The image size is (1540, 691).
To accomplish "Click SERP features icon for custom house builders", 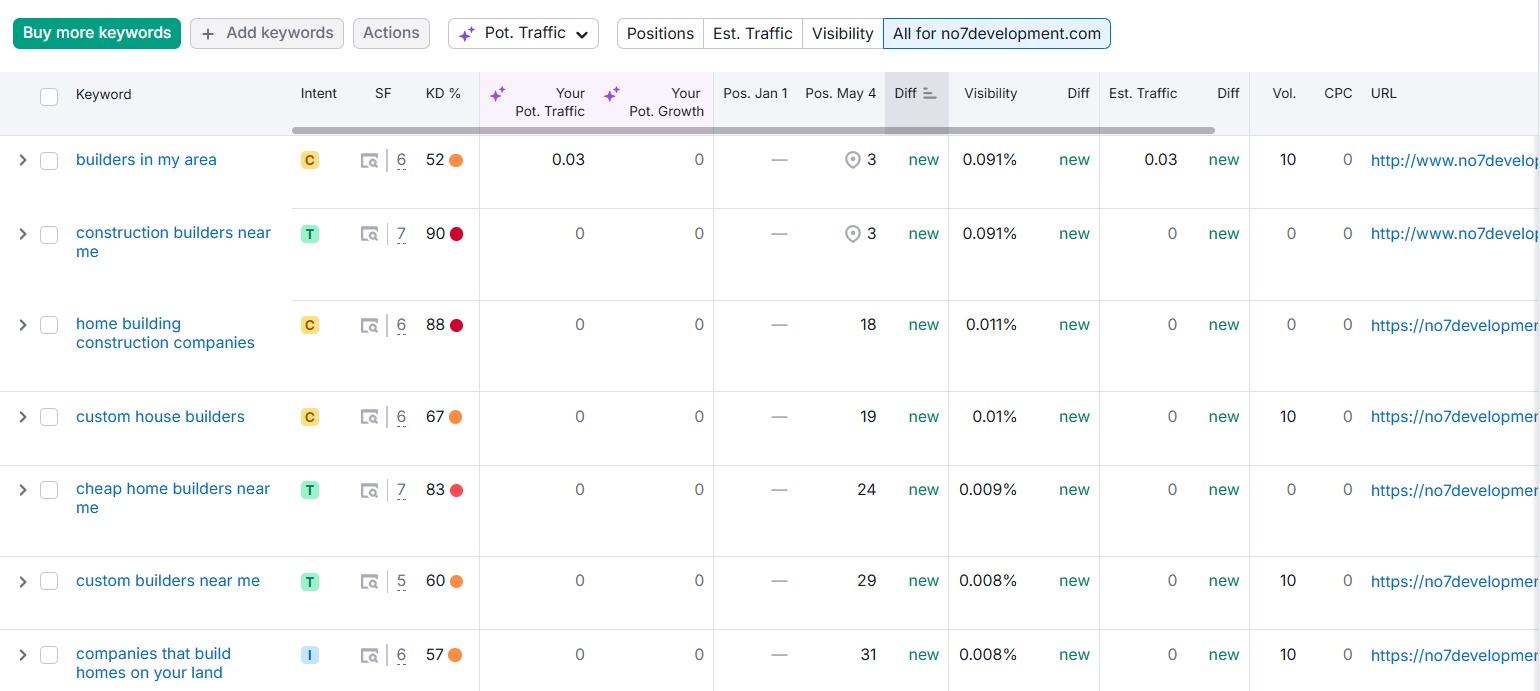I will click(370, 417).
